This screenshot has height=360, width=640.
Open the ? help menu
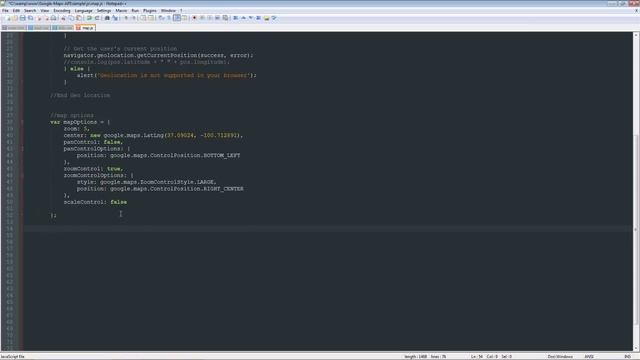(181, 11)
